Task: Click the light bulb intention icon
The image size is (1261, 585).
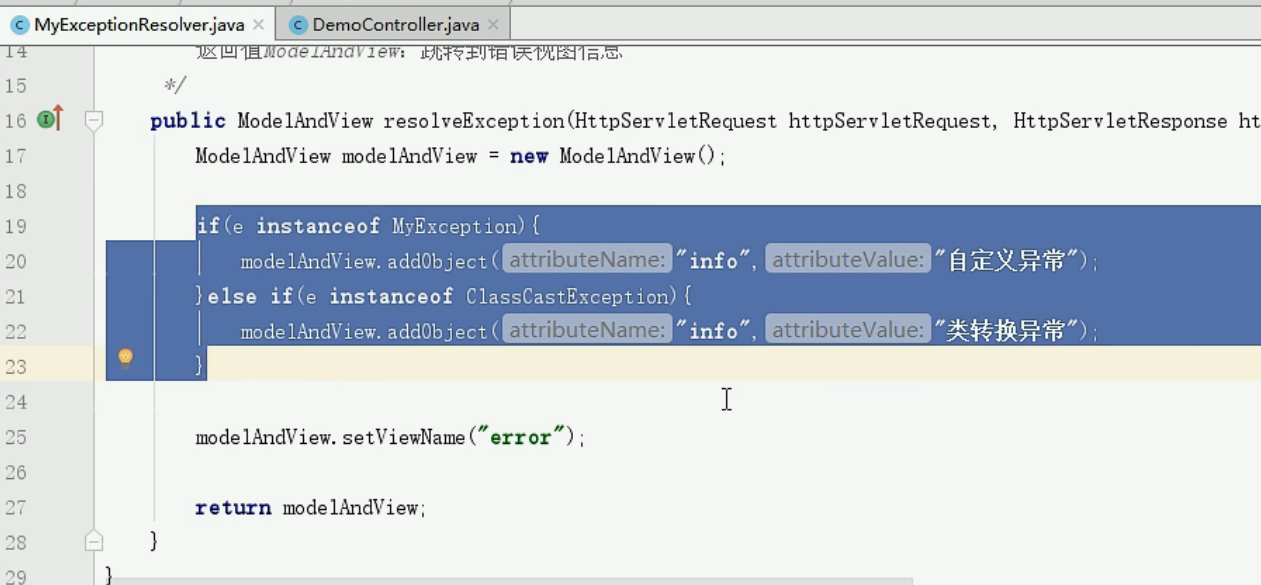Action: 125,358
